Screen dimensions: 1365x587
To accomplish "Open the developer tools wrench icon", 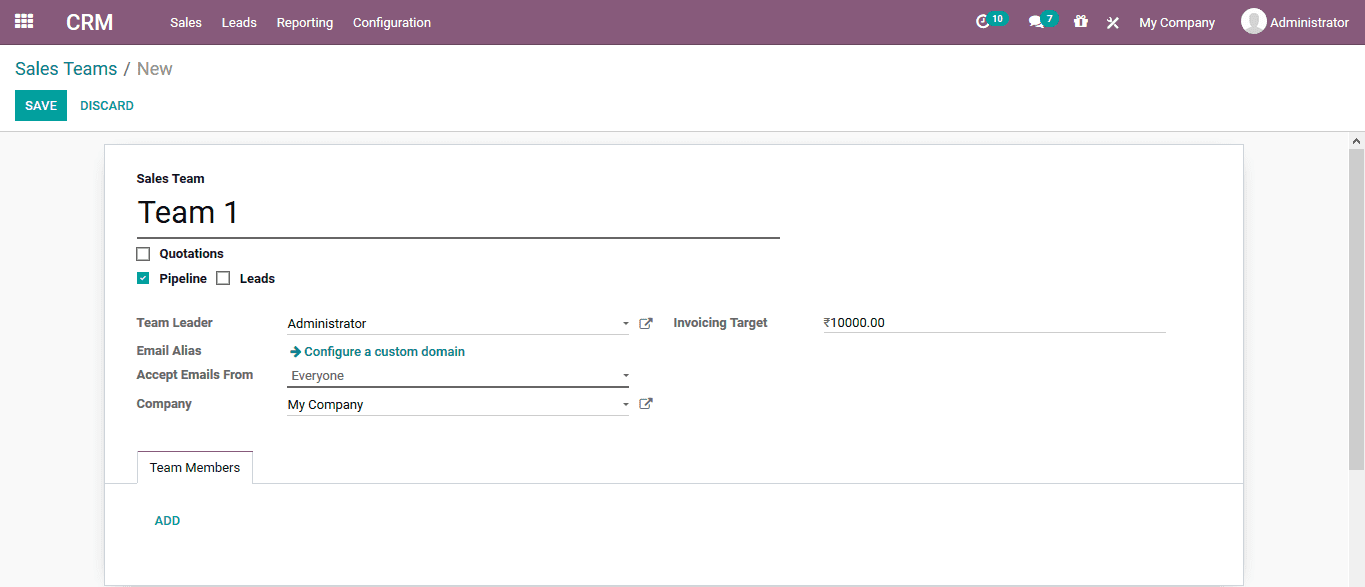I will coord(1112,21).
